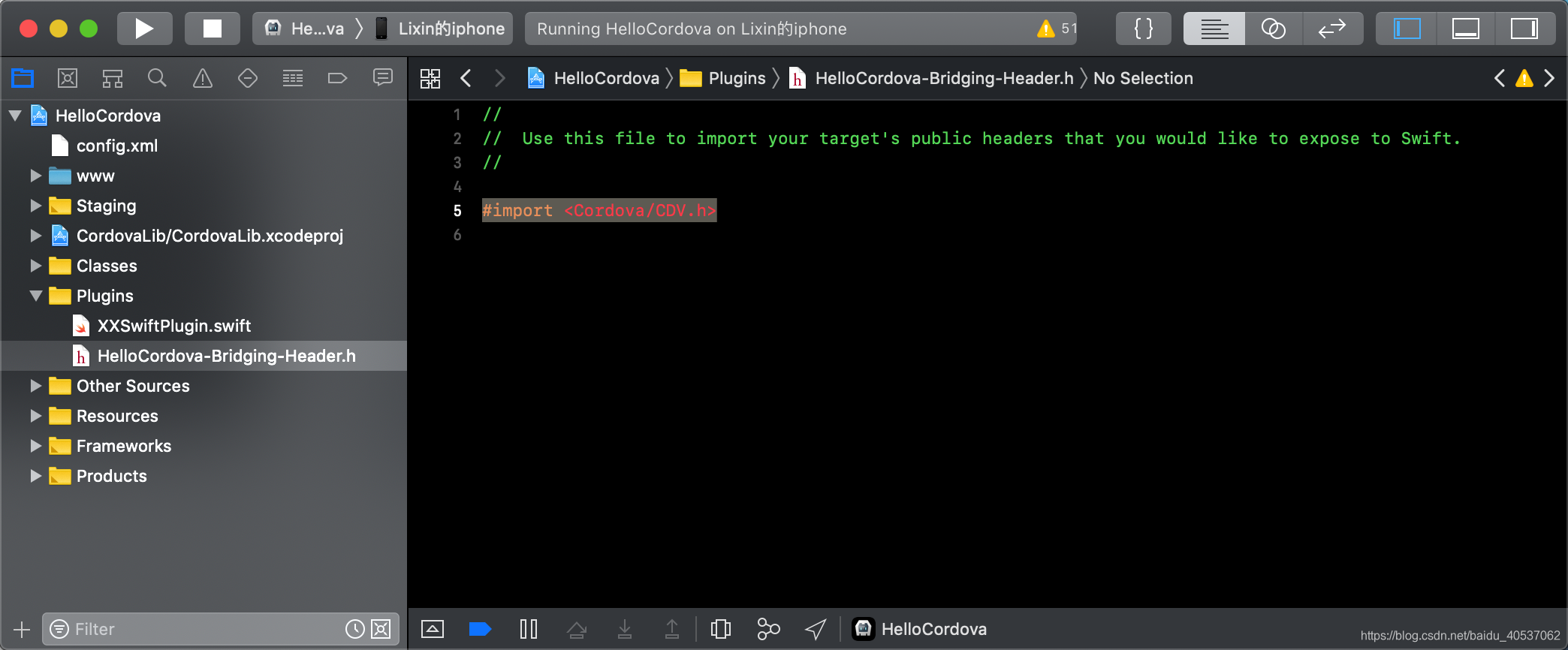This screenshot has width=1568, height=650.
Task: Expand the www folder
Action: point(35,176)
